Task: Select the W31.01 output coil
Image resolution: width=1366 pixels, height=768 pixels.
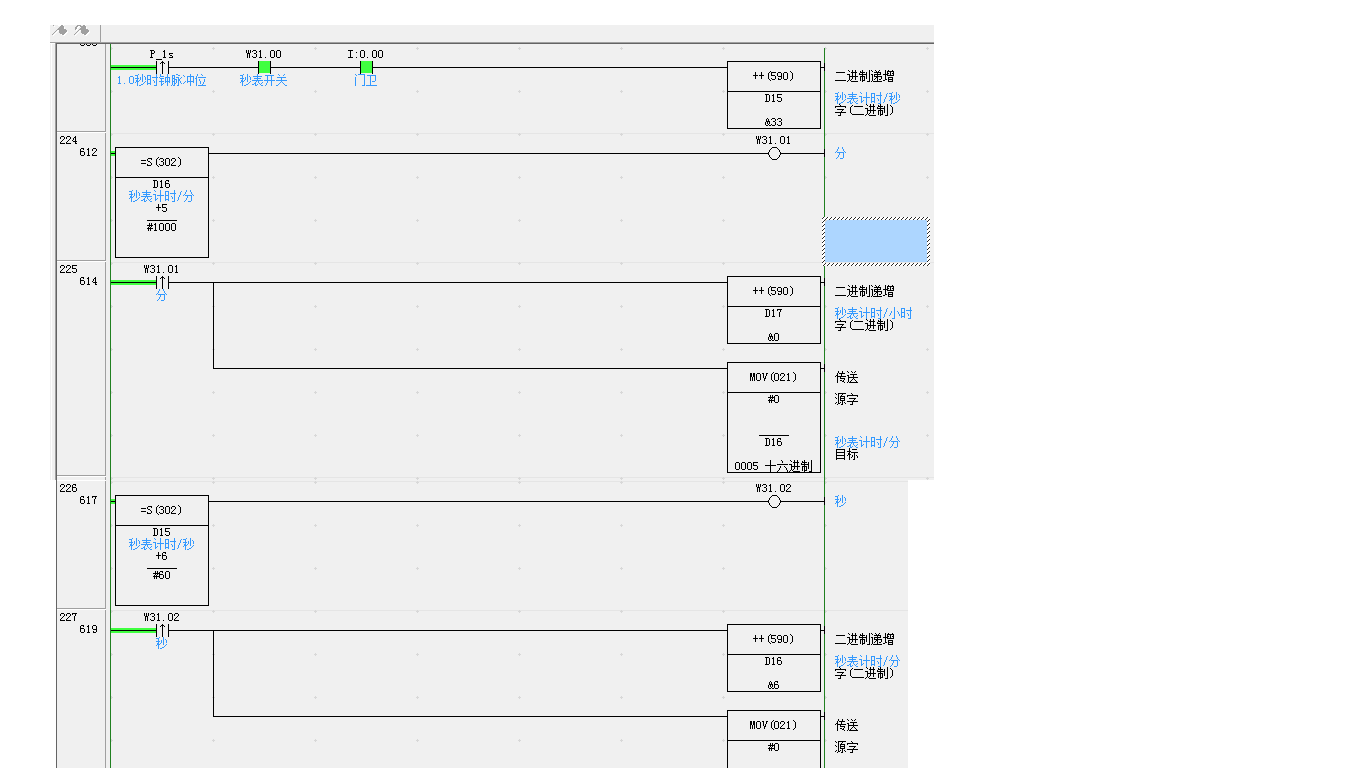Action: [774, 154]
